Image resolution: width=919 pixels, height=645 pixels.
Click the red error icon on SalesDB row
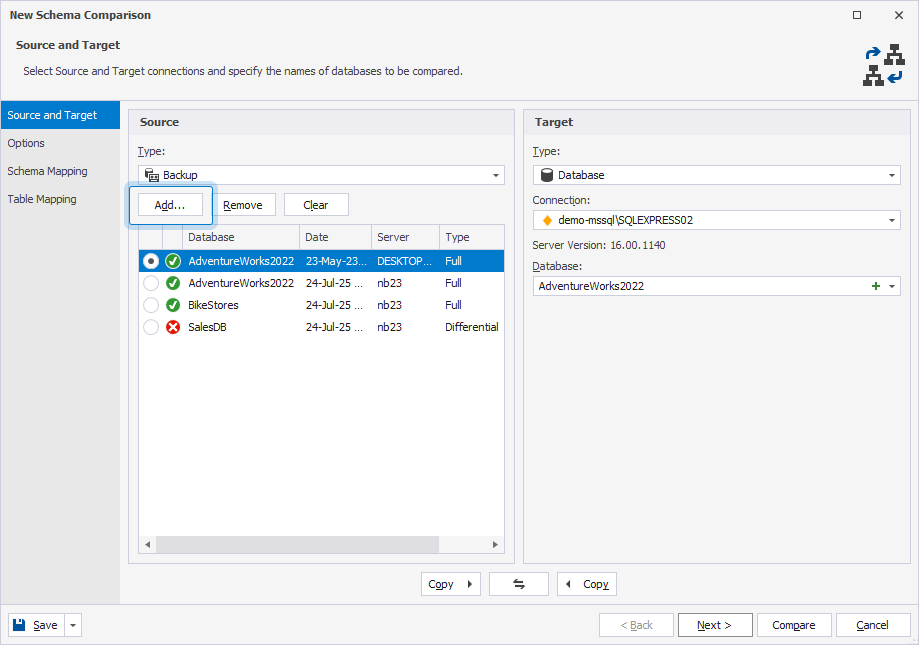coord(174,326)
